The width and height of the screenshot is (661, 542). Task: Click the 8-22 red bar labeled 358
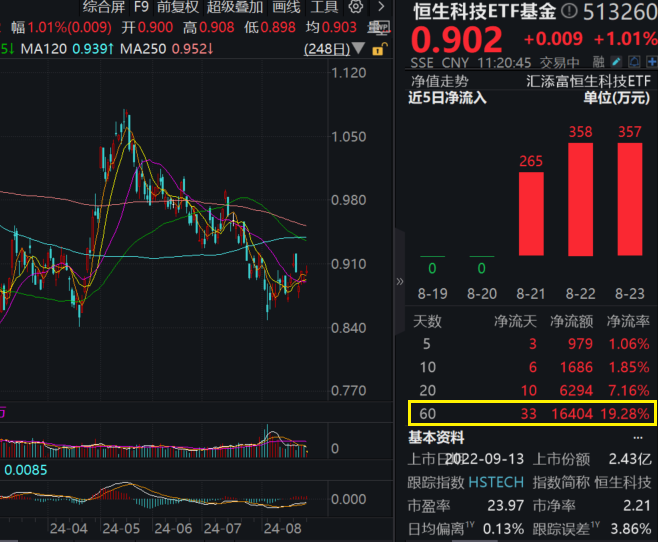pyautogui.click(x=580, y=199)
